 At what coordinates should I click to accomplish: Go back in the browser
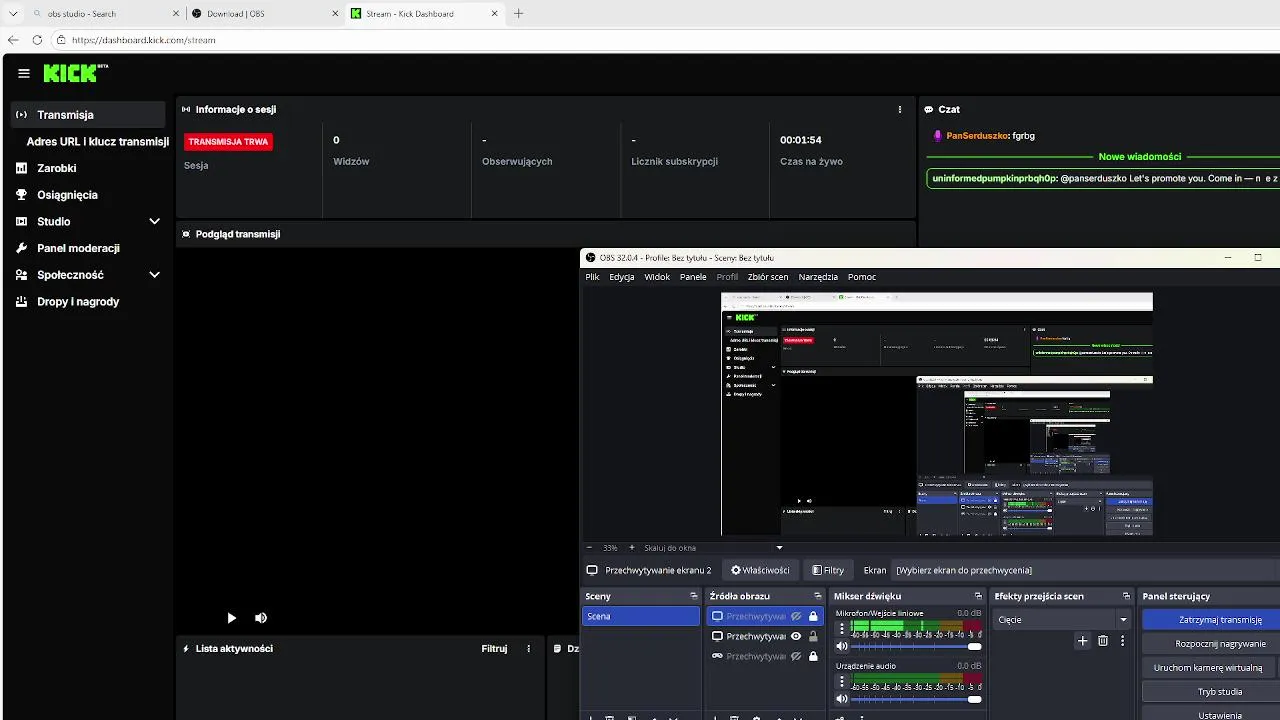[x=13, y=40]
